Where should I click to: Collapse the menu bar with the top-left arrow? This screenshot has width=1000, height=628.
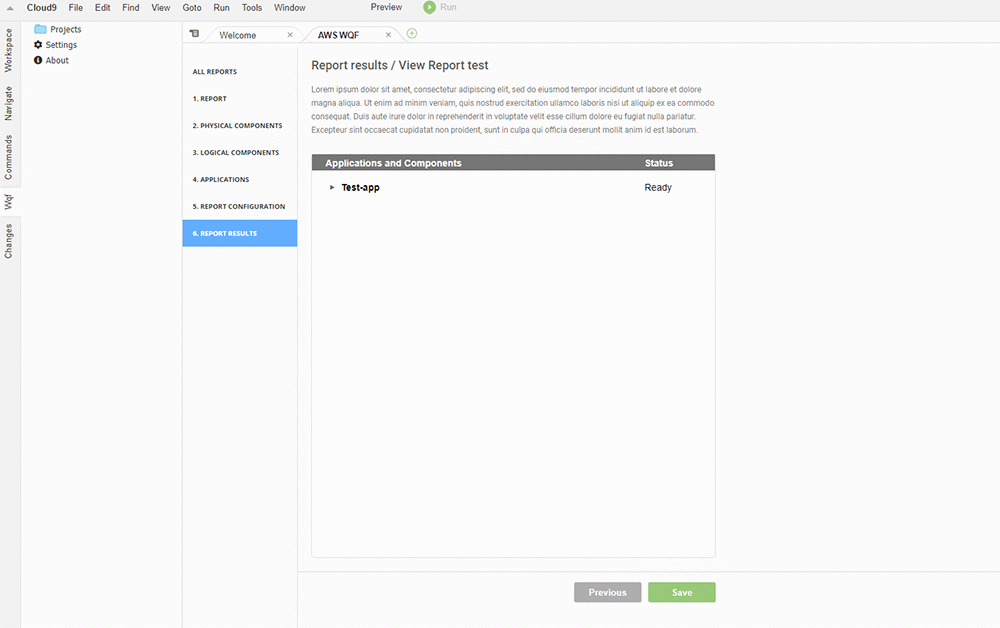[x=10, y=8]
